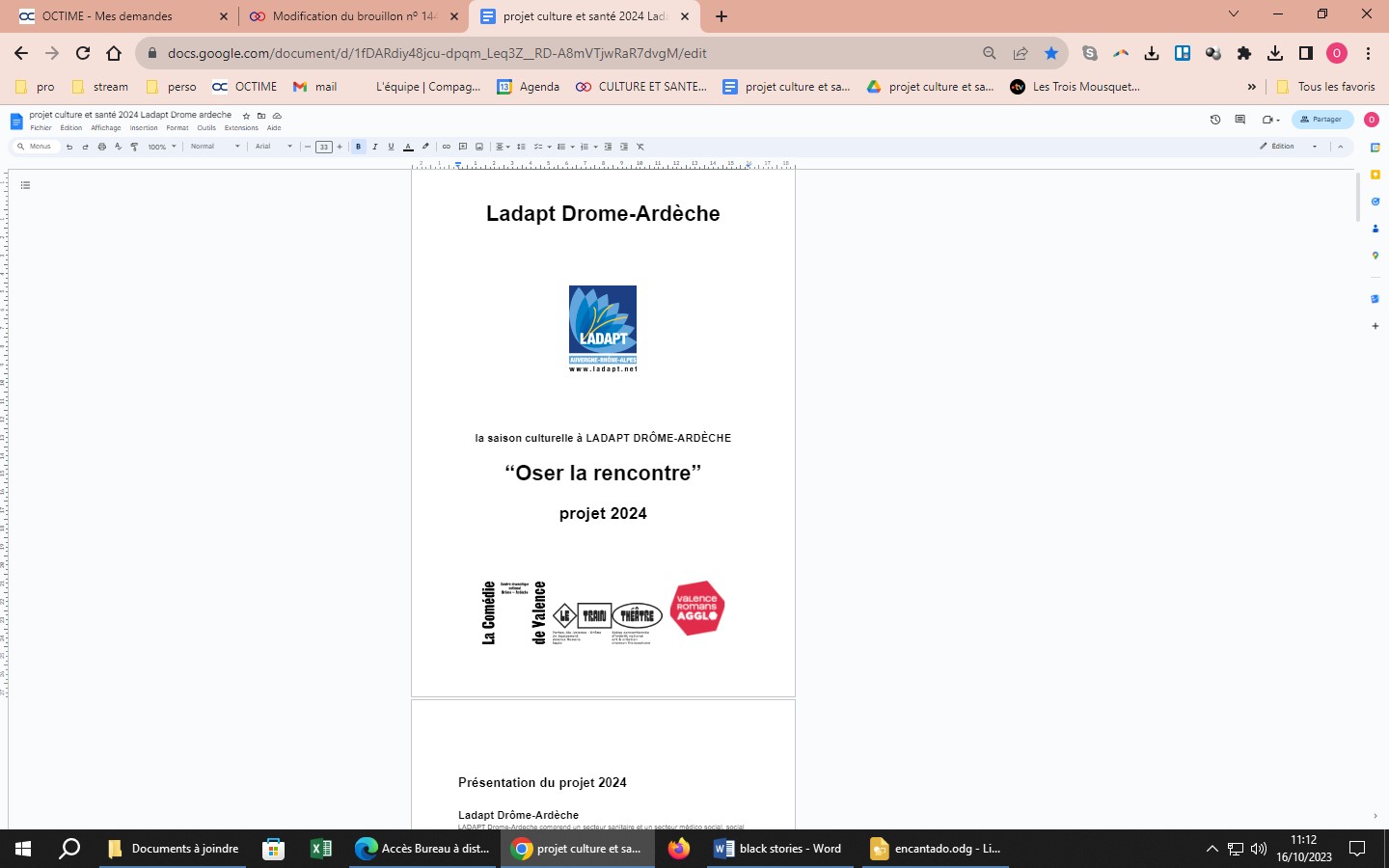Decrease paragraph indent
1389x868 pixels.
point(608,147)
